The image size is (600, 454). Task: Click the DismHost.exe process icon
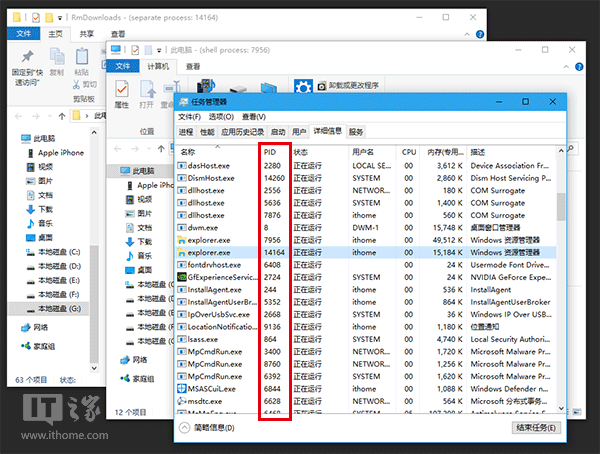point(181,178)
